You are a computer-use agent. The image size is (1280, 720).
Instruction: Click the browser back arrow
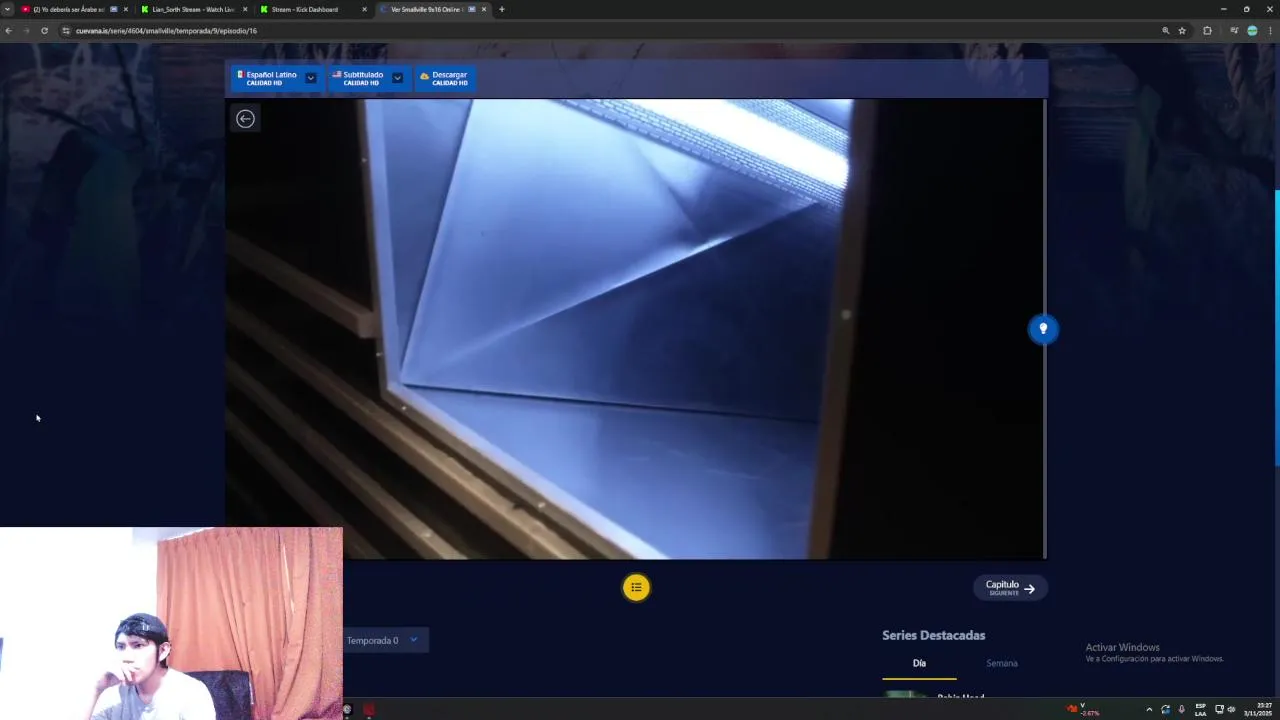(x=8, y=31)
